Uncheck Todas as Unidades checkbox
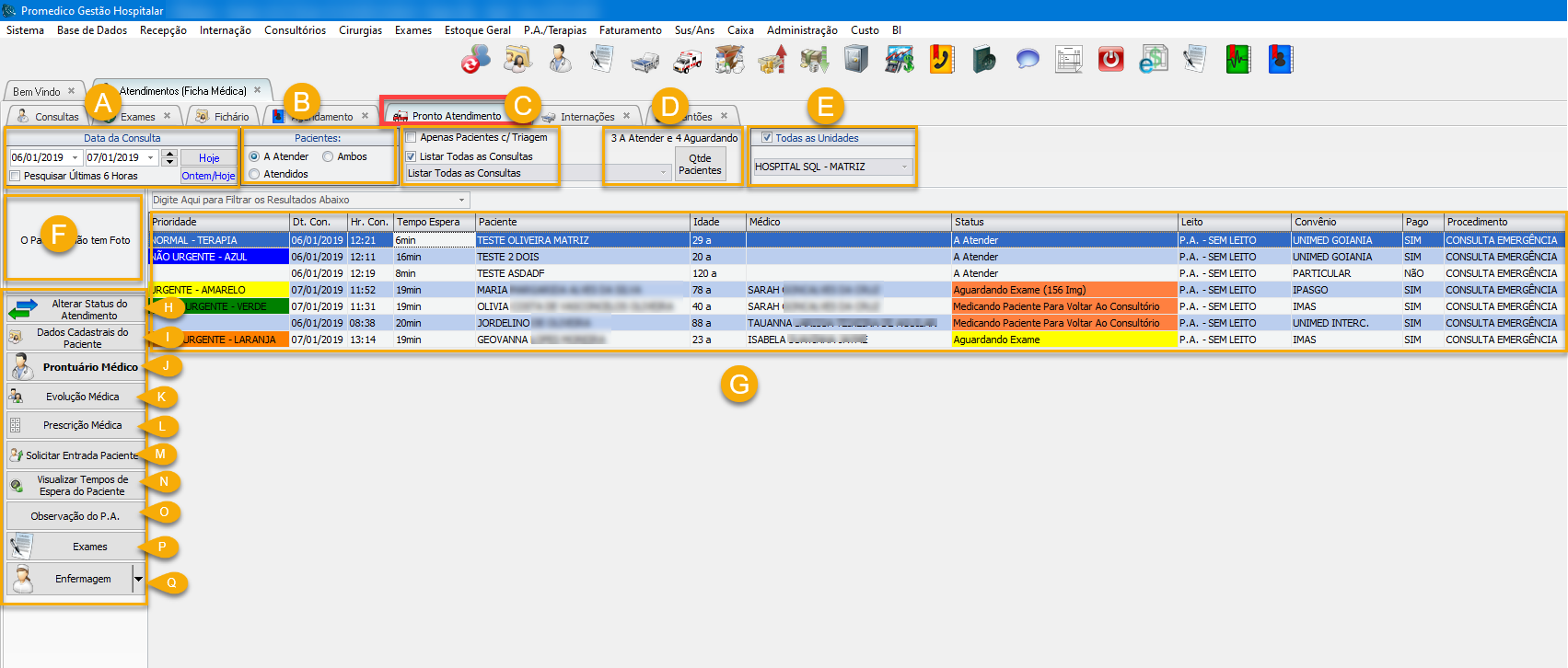The image size is (1568, 668). [x=766, y=138]
